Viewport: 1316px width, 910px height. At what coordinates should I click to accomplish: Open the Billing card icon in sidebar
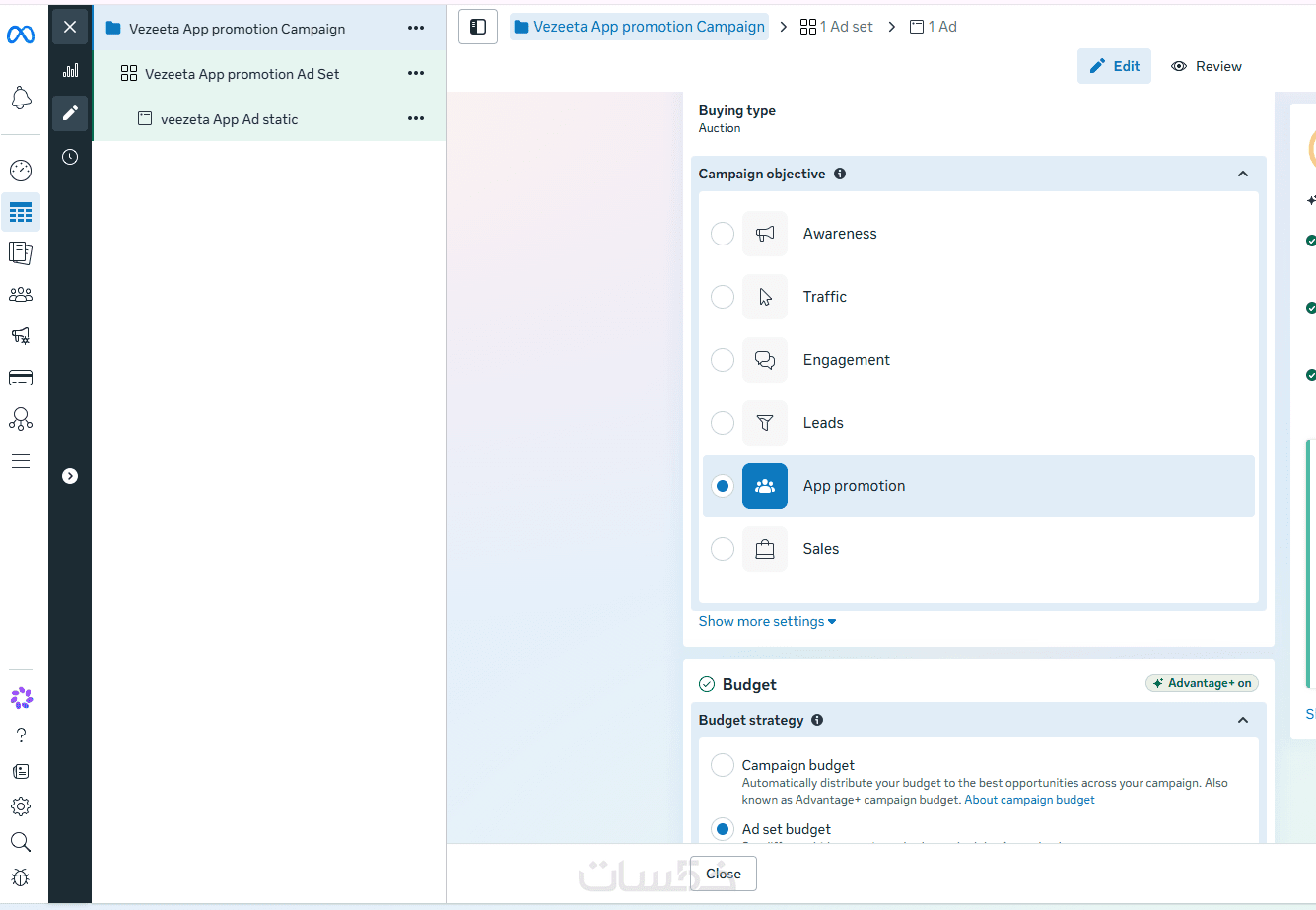click(21, 378)
